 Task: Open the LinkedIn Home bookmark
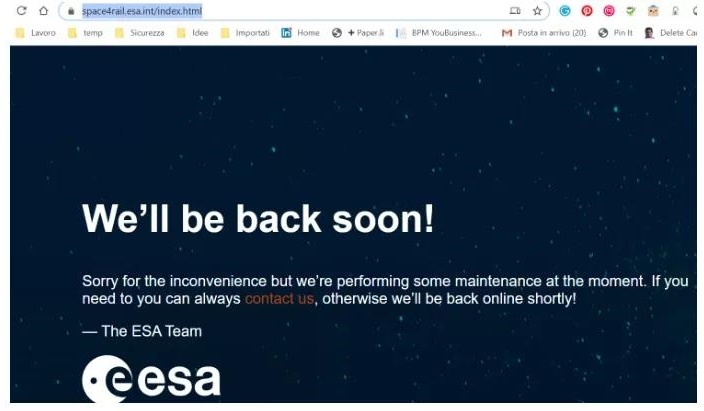pos(300,33)
